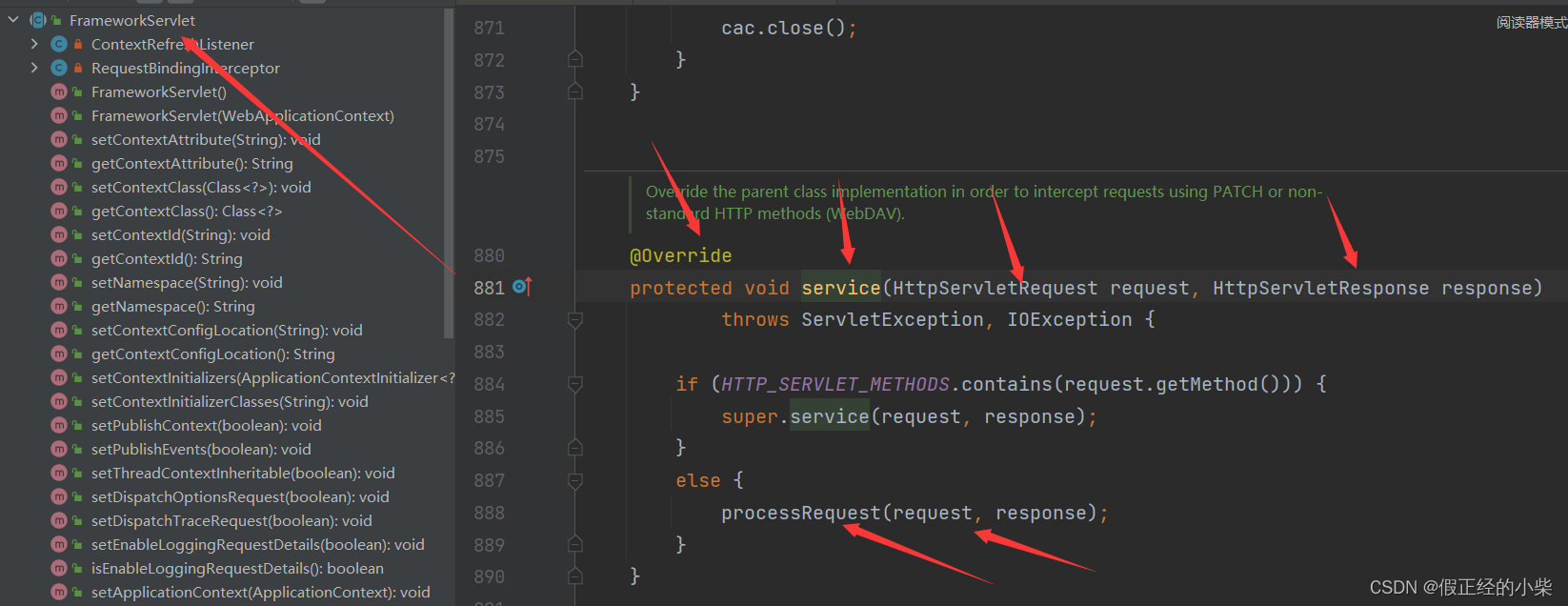
Task: Expand the RequestBindingInterceptor inner class node
Action: (34, 68)
